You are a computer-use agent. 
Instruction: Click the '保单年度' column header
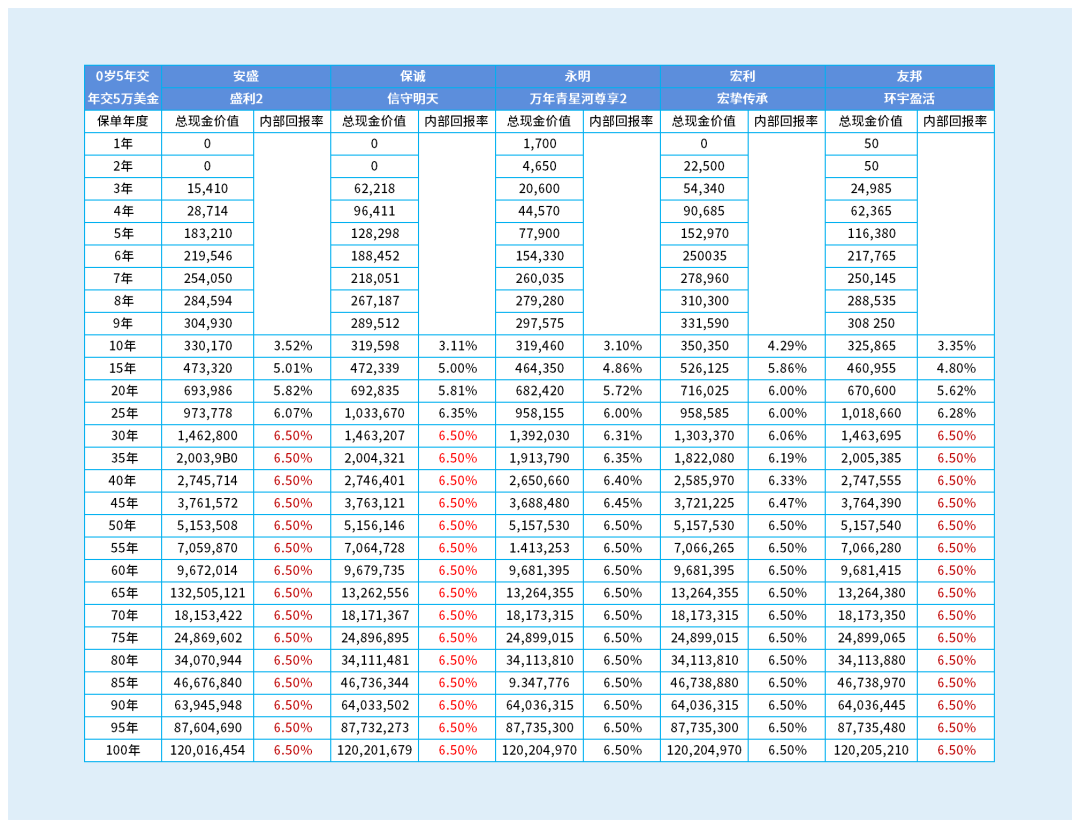point(123,121)
